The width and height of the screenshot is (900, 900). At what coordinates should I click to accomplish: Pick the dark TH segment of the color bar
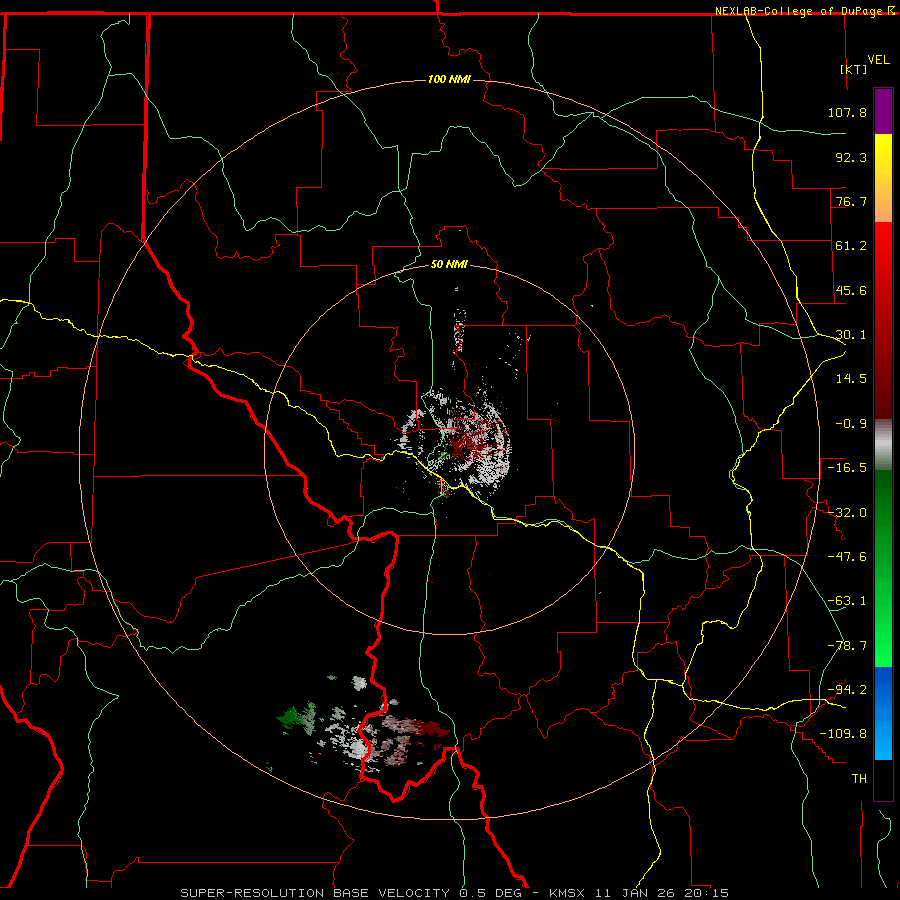click(883, 779)
